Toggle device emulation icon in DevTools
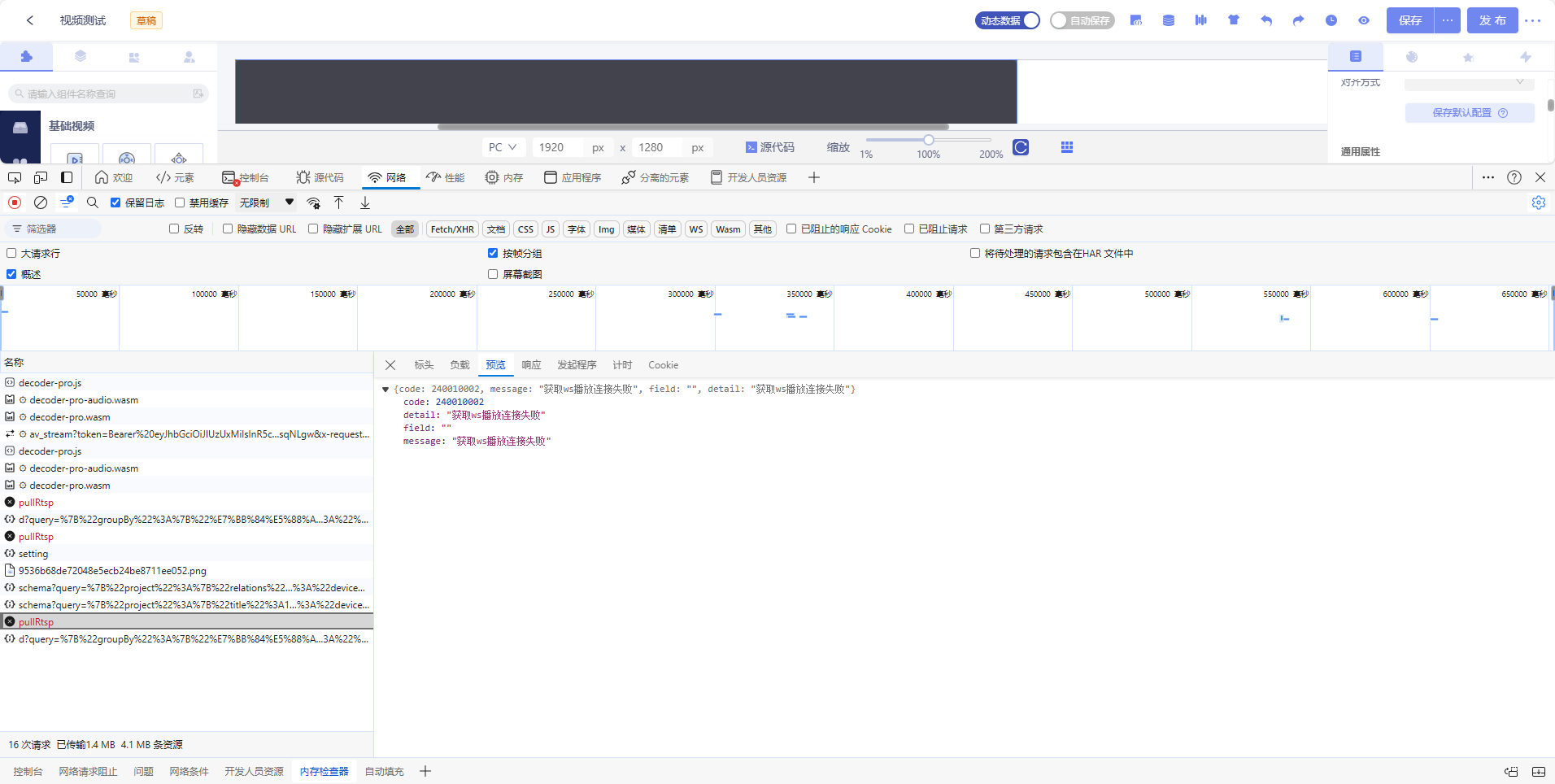1555x784 pixels. (x=41, y=177)
